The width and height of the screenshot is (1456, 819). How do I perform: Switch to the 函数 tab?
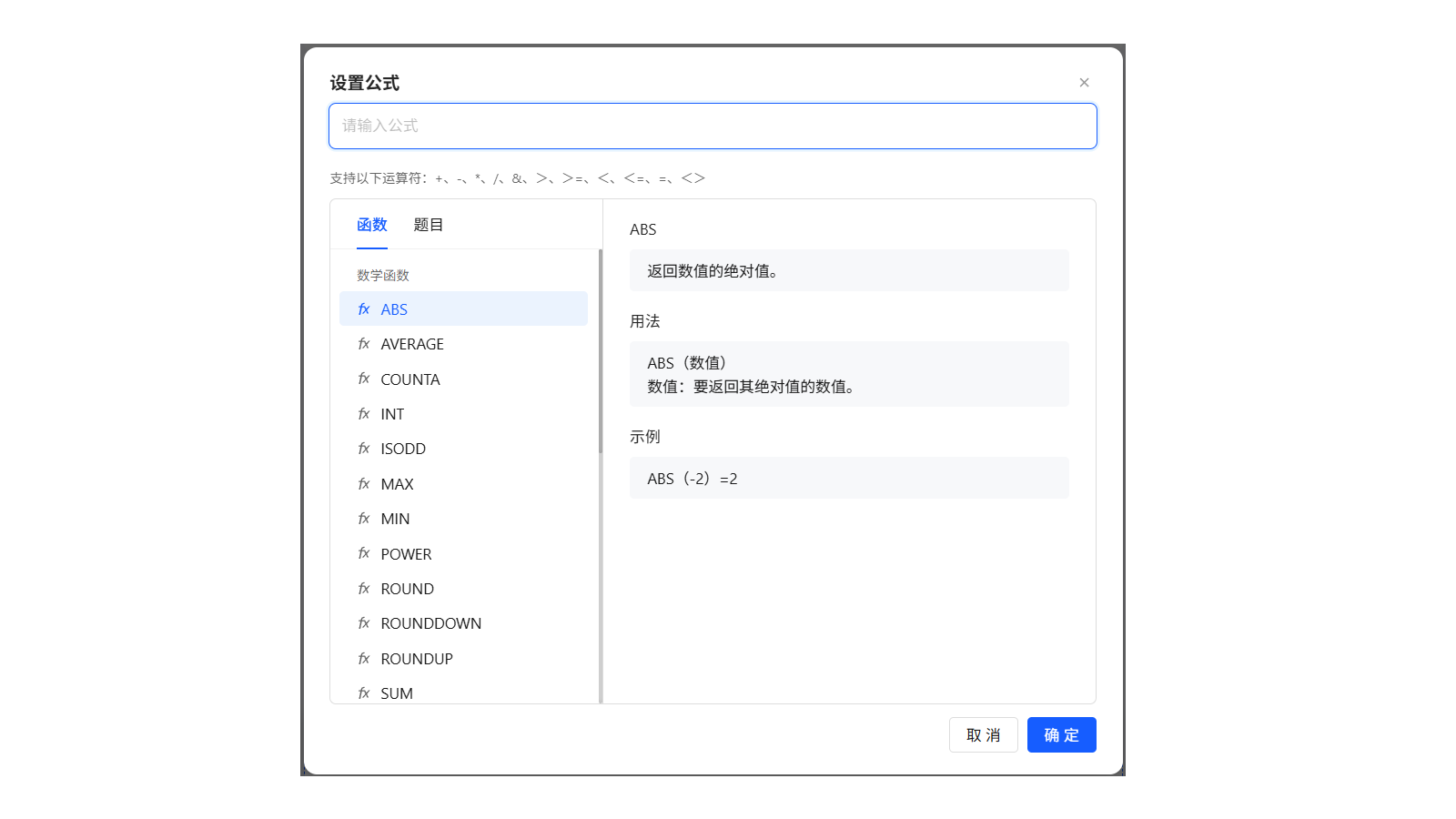(x=372, y=225)
